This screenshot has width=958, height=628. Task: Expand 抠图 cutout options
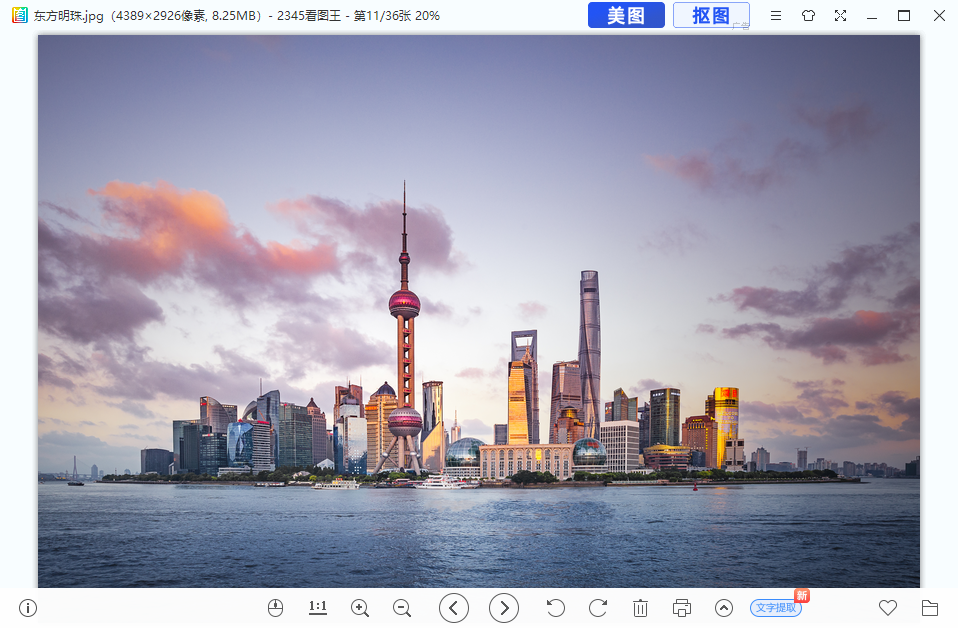[711, 16]
